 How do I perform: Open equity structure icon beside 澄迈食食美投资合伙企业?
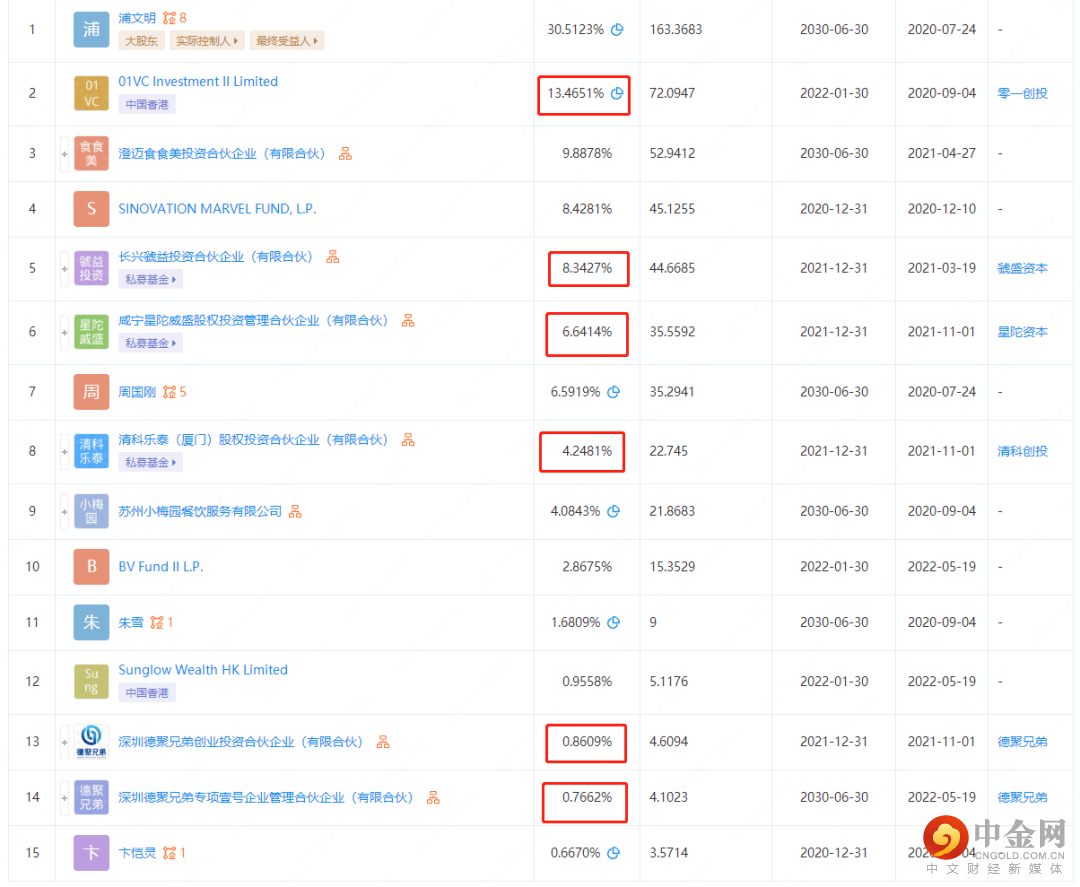point(345,154)
